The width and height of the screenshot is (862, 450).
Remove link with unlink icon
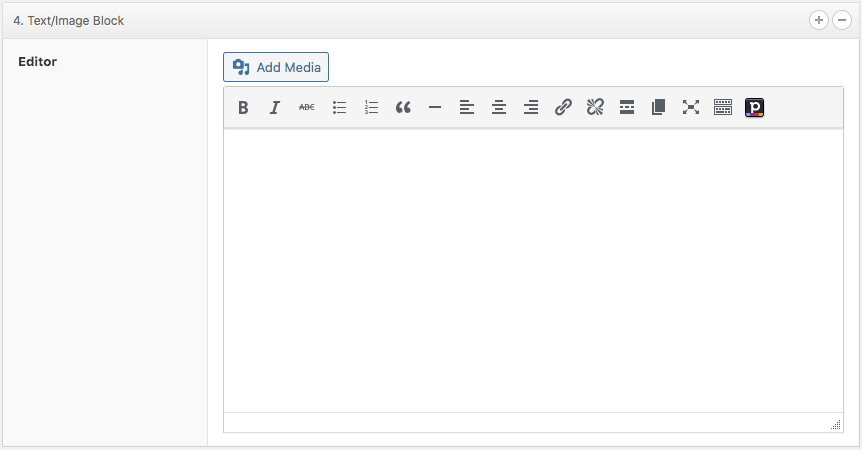595,107
